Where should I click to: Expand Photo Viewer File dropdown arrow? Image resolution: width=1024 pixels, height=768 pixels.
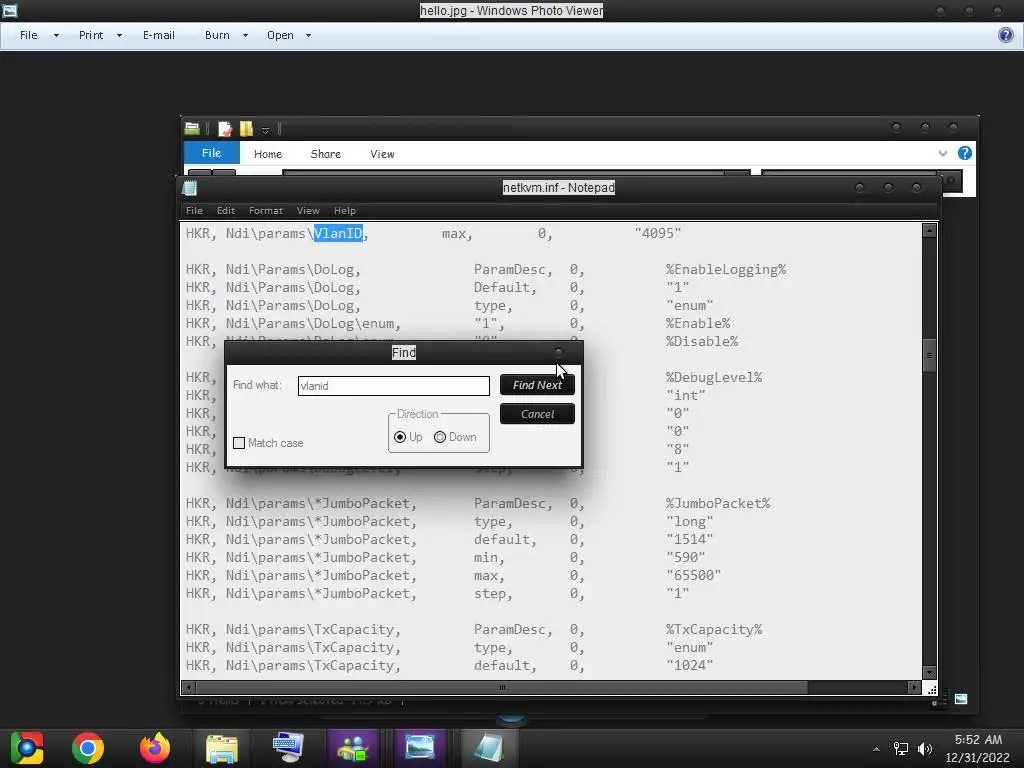(56, 35)
